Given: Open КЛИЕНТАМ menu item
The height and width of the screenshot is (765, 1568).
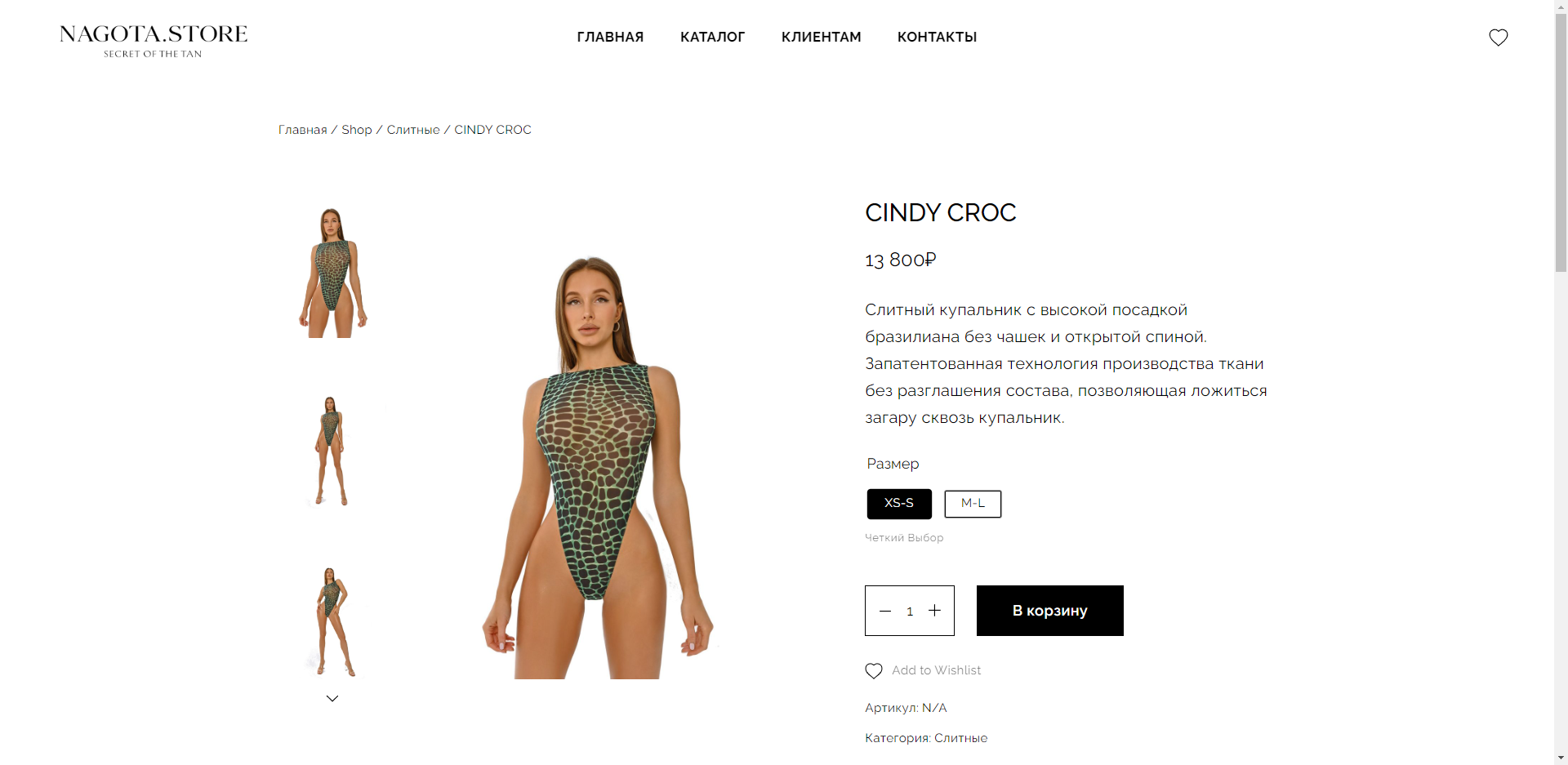Looking at the screenshot, I should [x=821, y=37].
